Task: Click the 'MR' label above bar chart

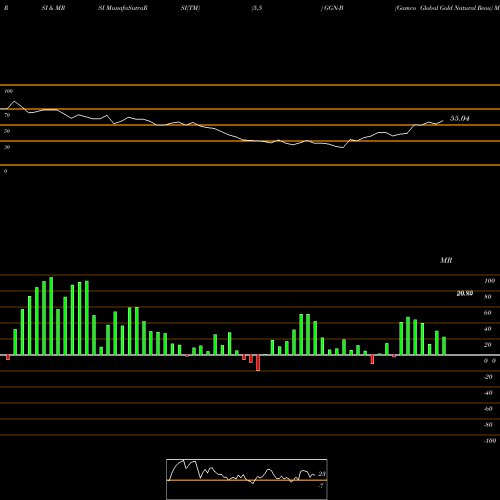Action: (x=446, y=260)
